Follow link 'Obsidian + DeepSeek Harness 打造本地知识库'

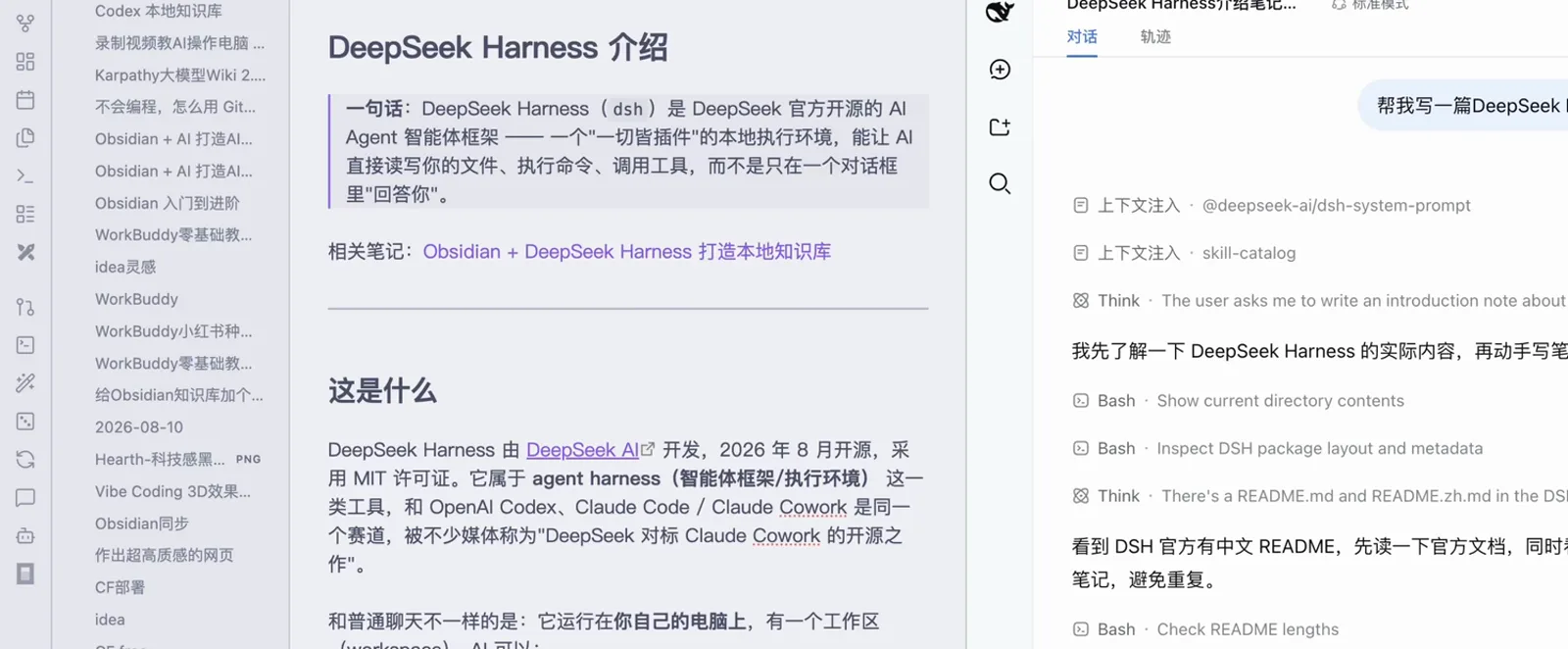[627, 252]
